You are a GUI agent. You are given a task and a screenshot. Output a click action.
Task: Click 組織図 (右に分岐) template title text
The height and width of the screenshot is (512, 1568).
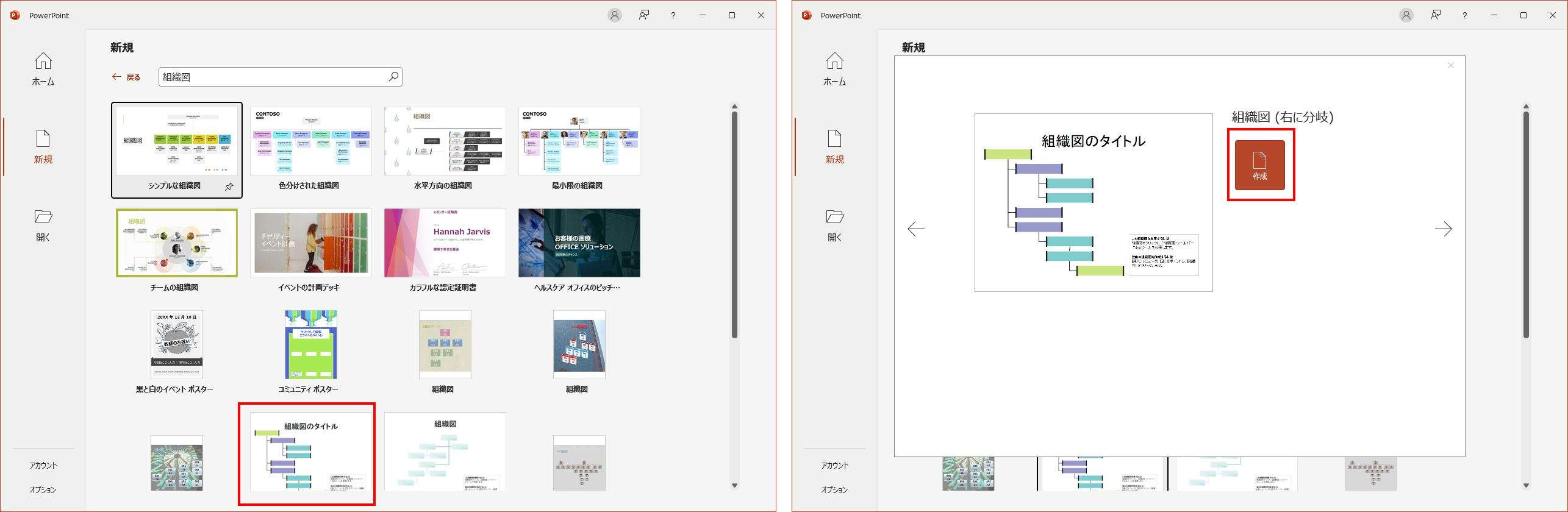point(1283,117)
